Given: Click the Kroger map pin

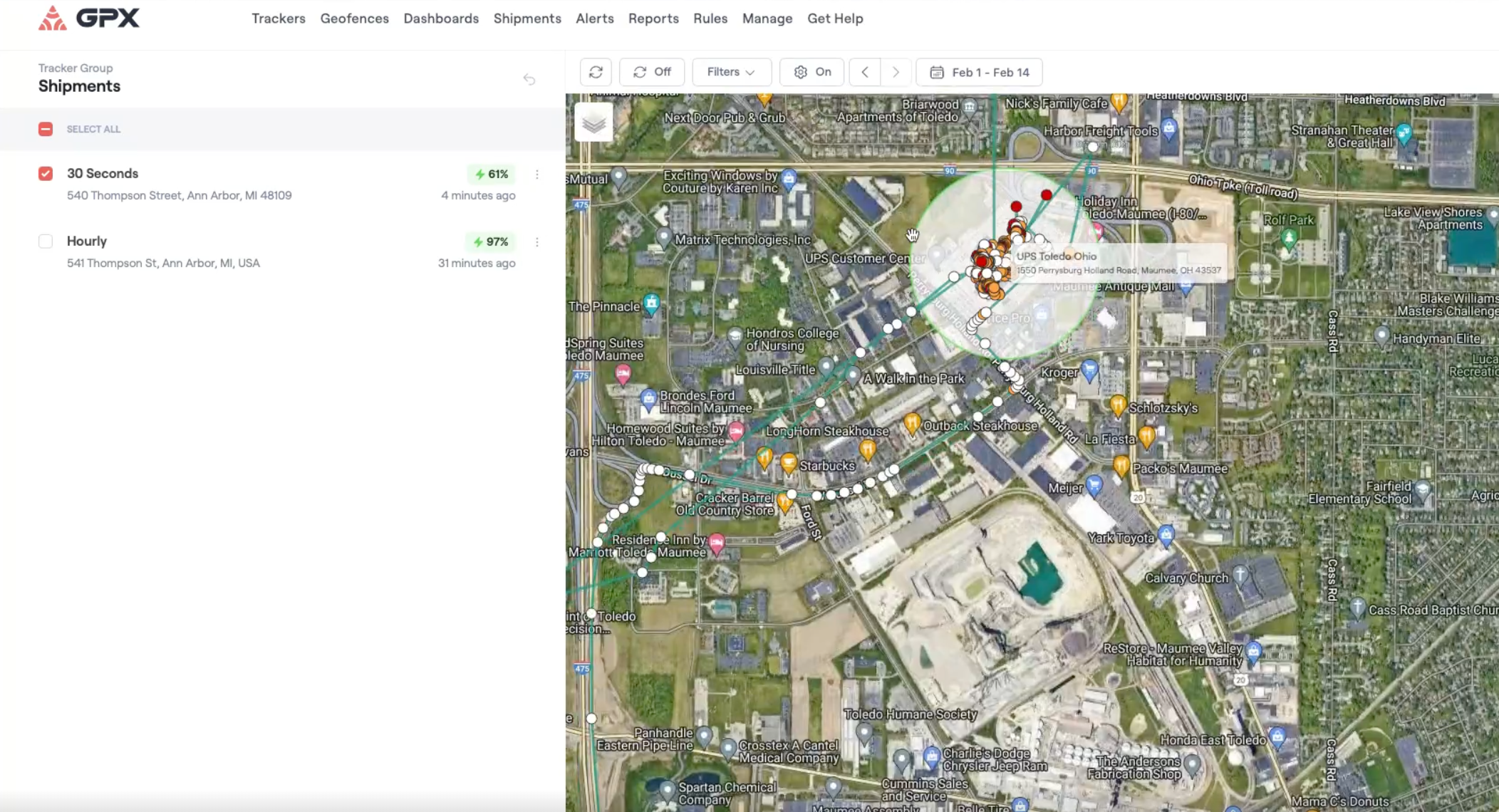Looking at the screenshot, I should [x=1089, y=370].
